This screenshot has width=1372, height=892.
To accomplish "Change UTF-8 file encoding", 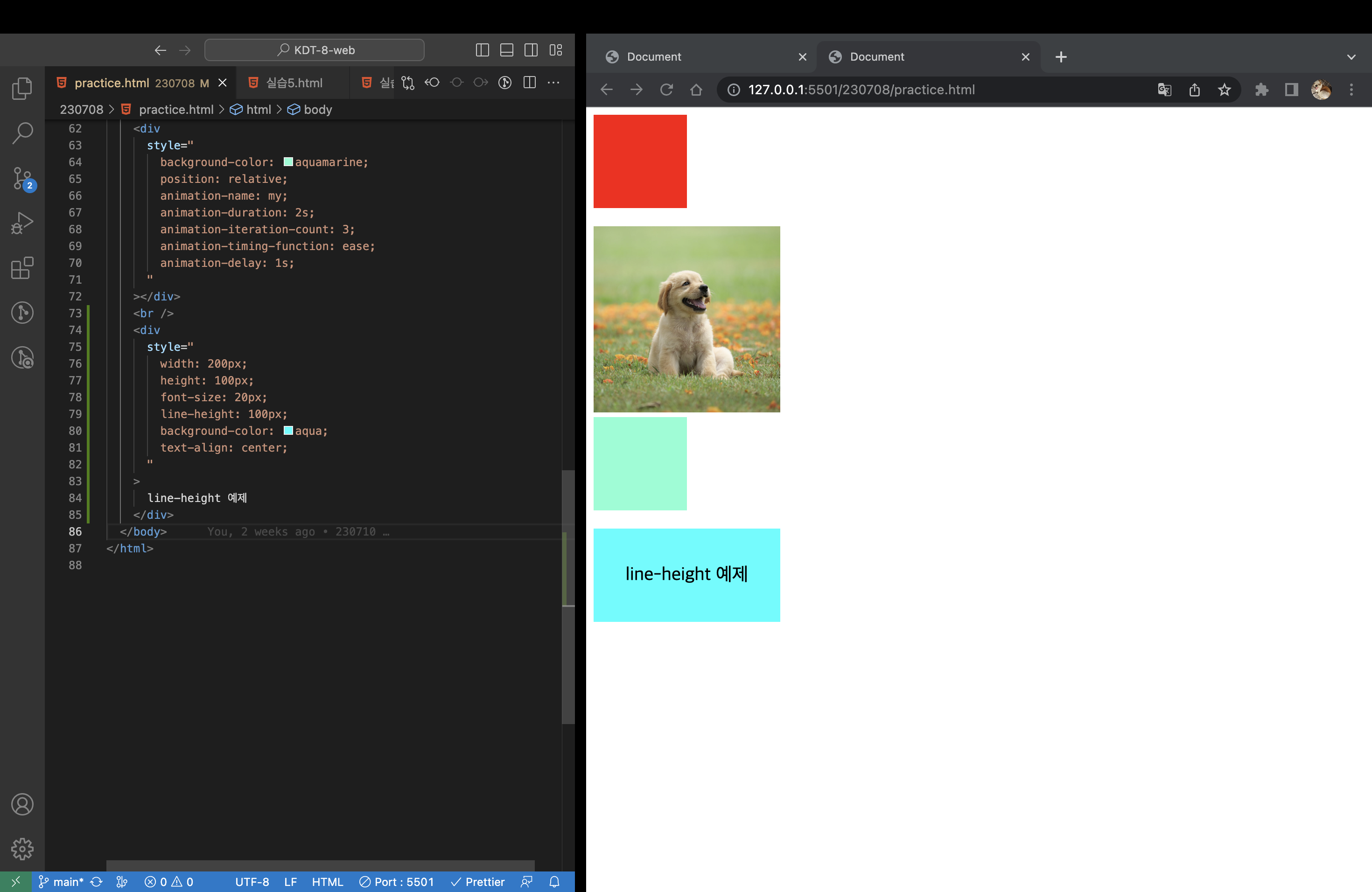I will click(x=252, y=882).
